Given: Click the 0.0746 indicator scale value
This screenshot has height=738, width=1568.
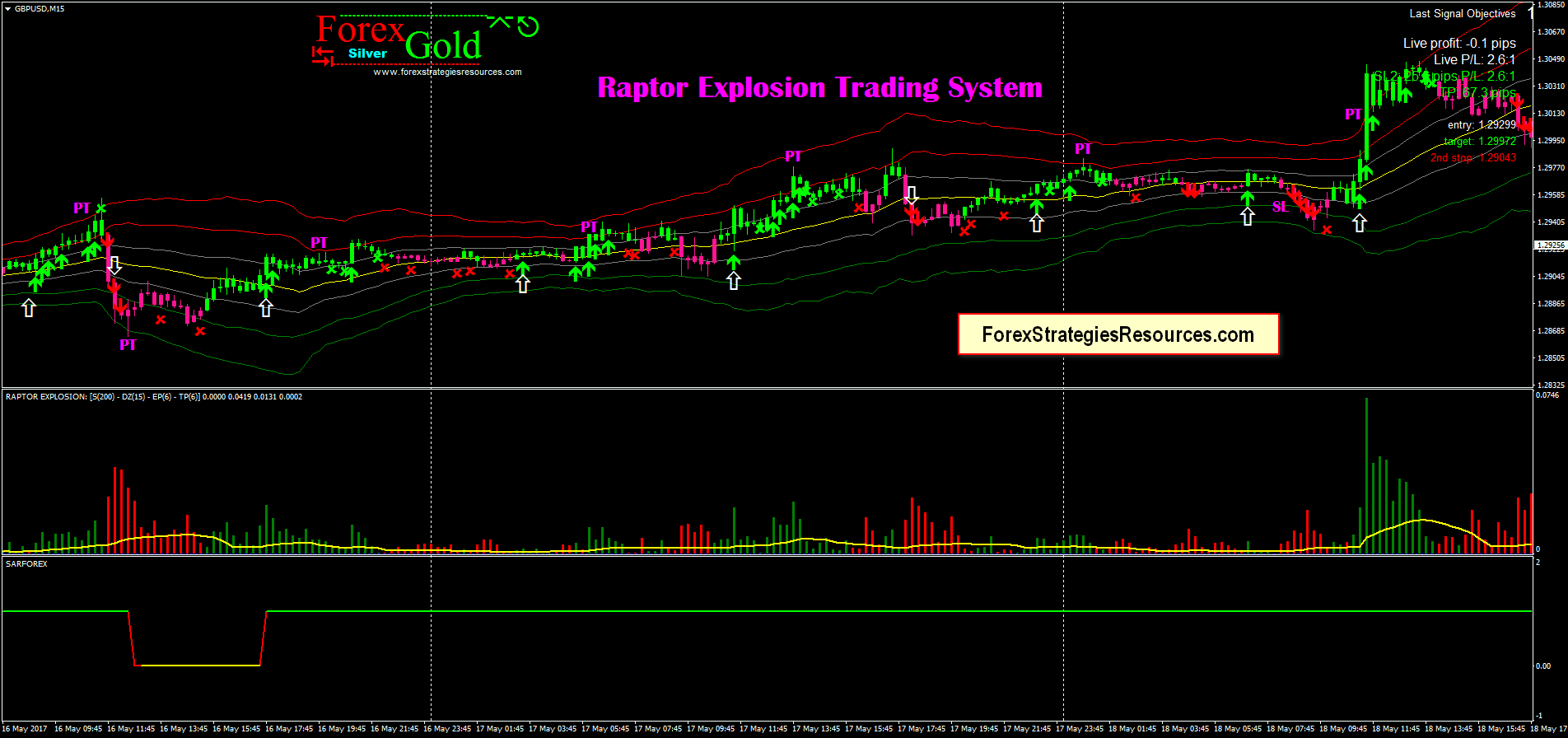Looking at the screenshot, I should tap(1548, 395).
